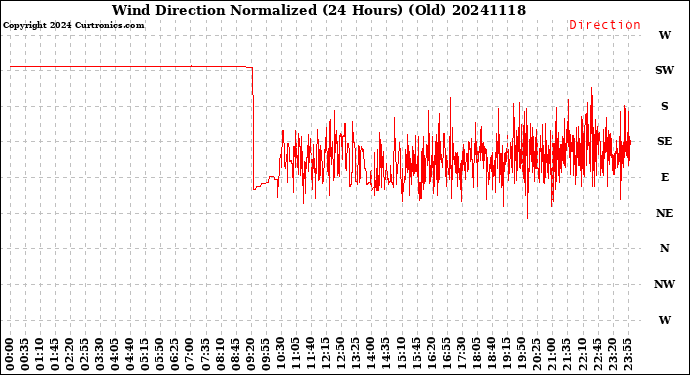Click the '08:45' time tick label
The image size is (690, 375).
[235, 355]
